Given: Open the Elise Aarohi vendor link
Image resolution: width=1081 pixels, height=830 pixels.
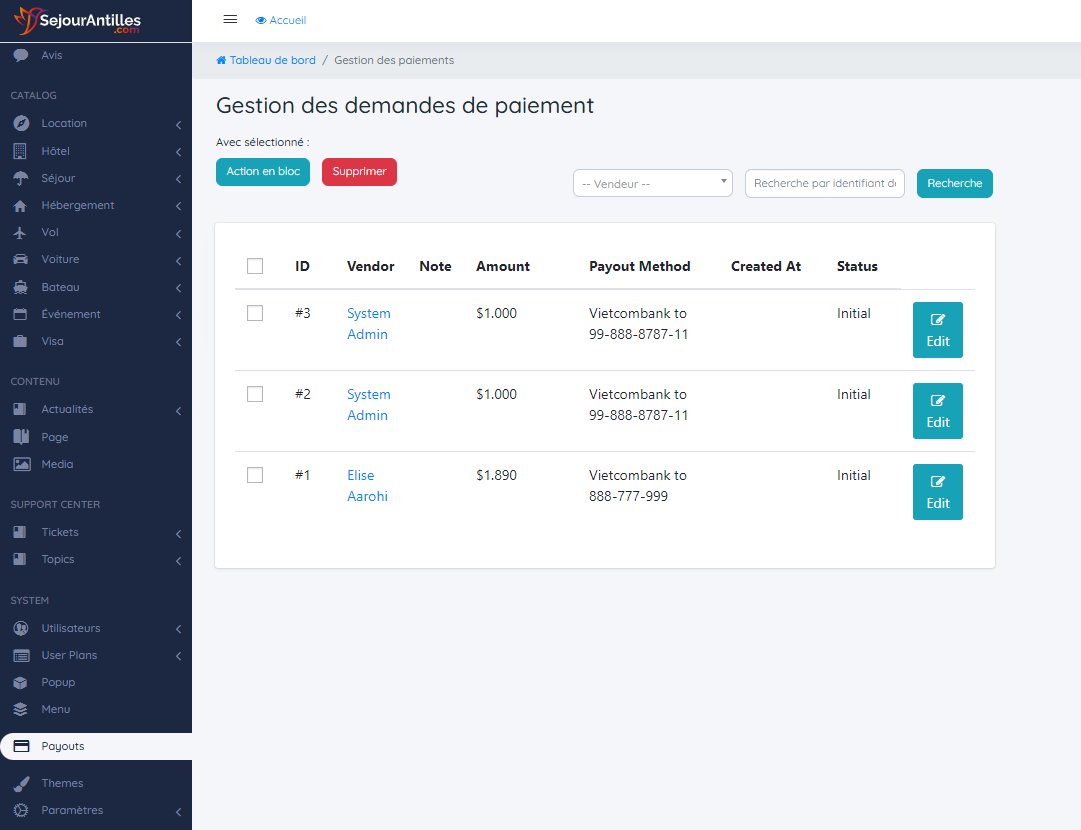Looking at the screenshot, I should tap(367, 486).
